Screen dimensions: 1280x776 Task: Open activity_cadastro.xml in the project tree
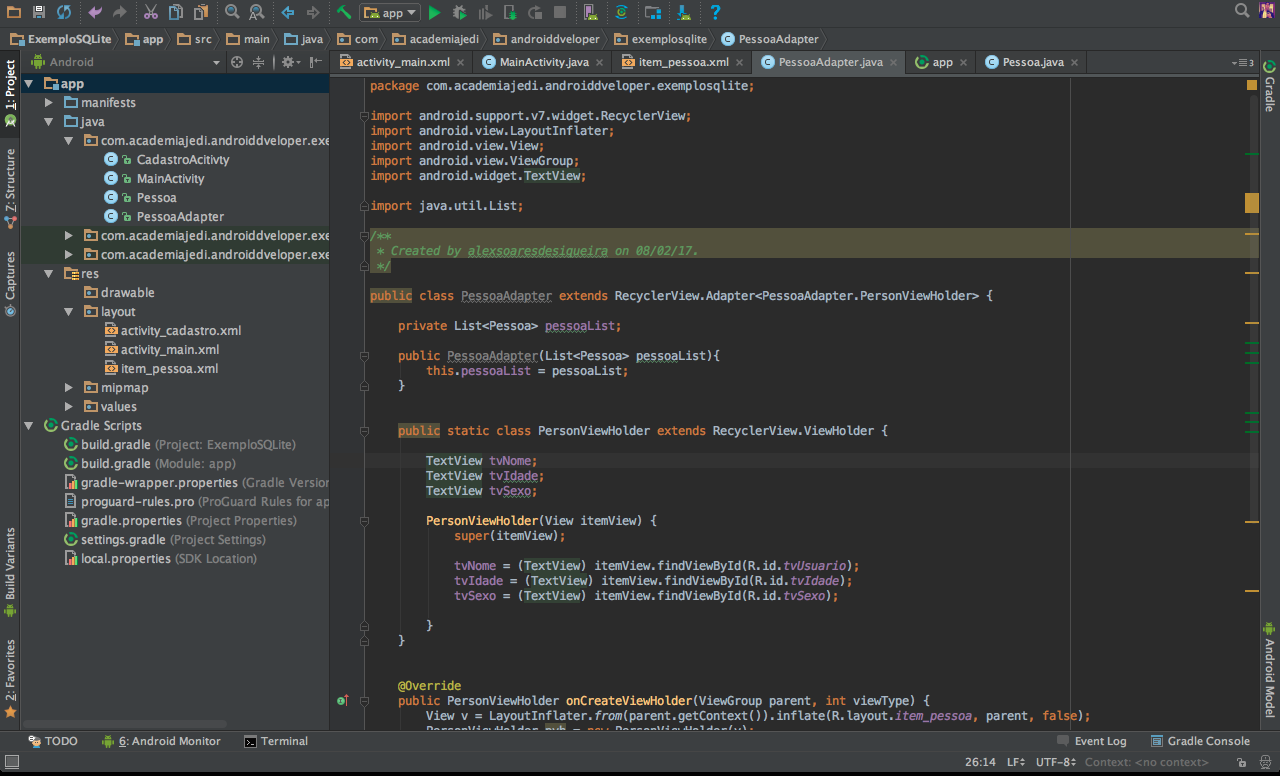[x=180, y=331]
